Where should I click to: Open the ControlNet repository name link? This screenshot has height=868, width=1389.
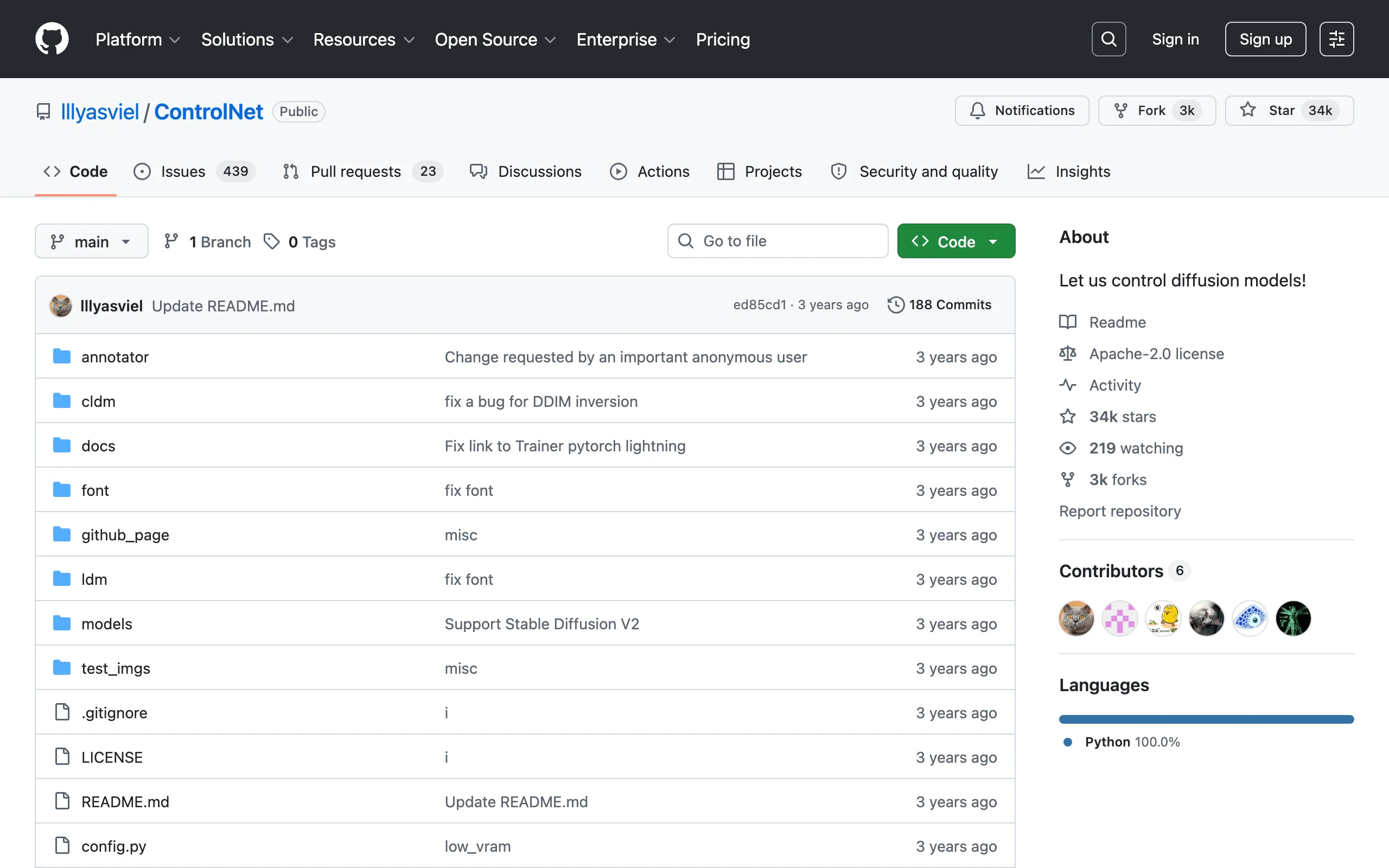coord(208,111)
